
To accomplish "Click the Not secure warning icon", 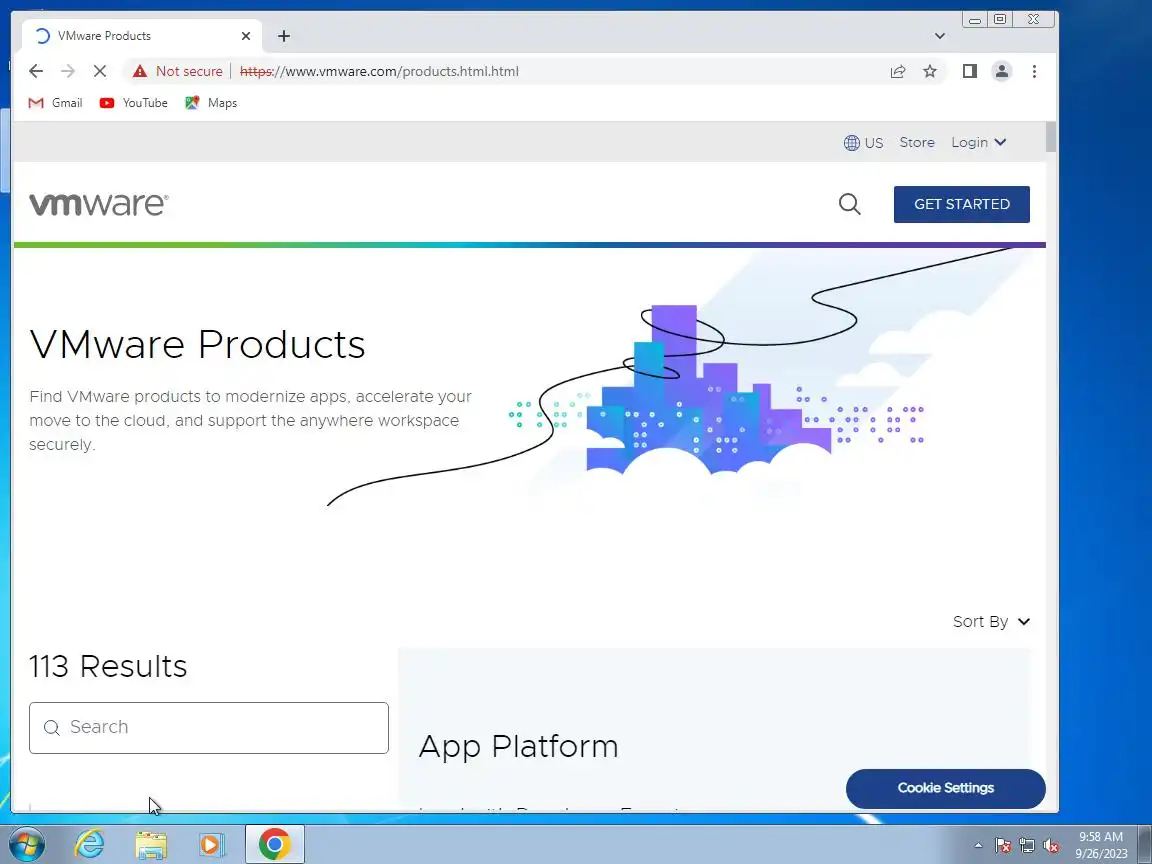I will pos(140,71).
